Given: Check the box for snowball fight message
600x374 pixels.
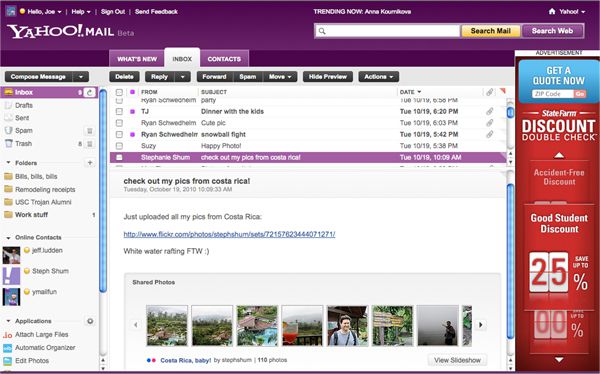Looking at the screenshot, I should click(119, 134).
